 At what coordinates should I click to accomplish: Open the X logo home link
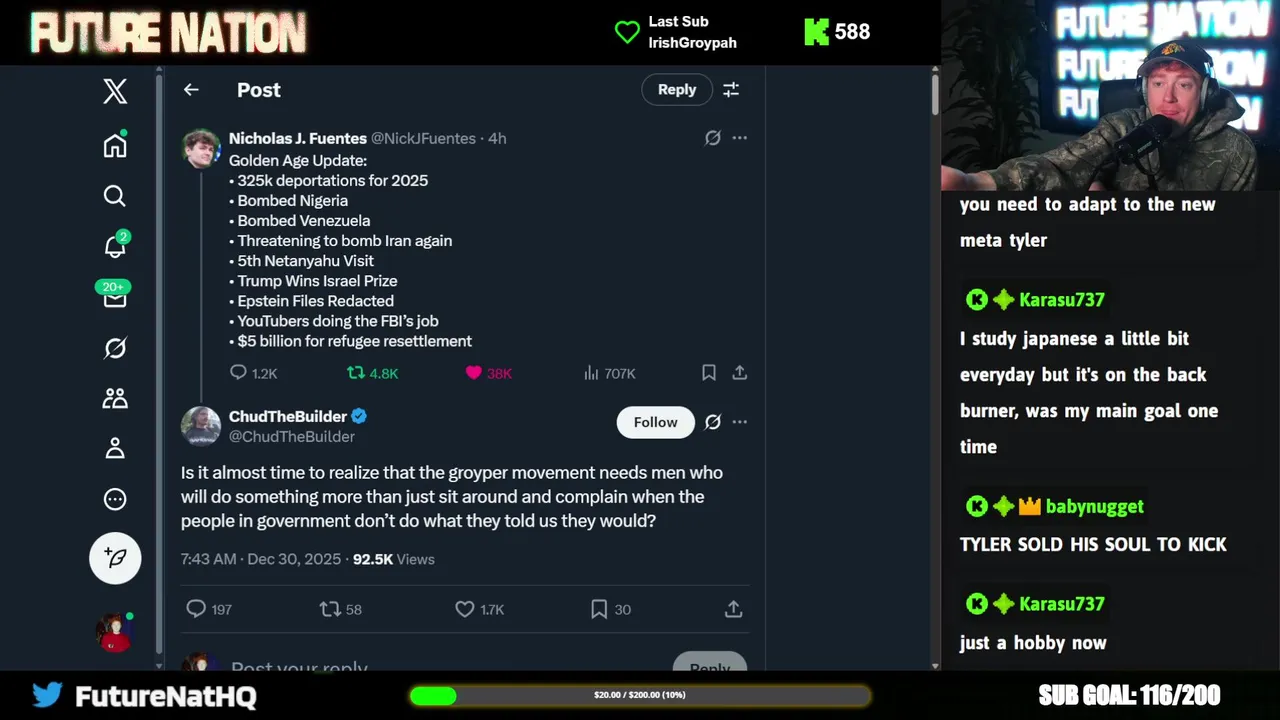click(115, 91)
